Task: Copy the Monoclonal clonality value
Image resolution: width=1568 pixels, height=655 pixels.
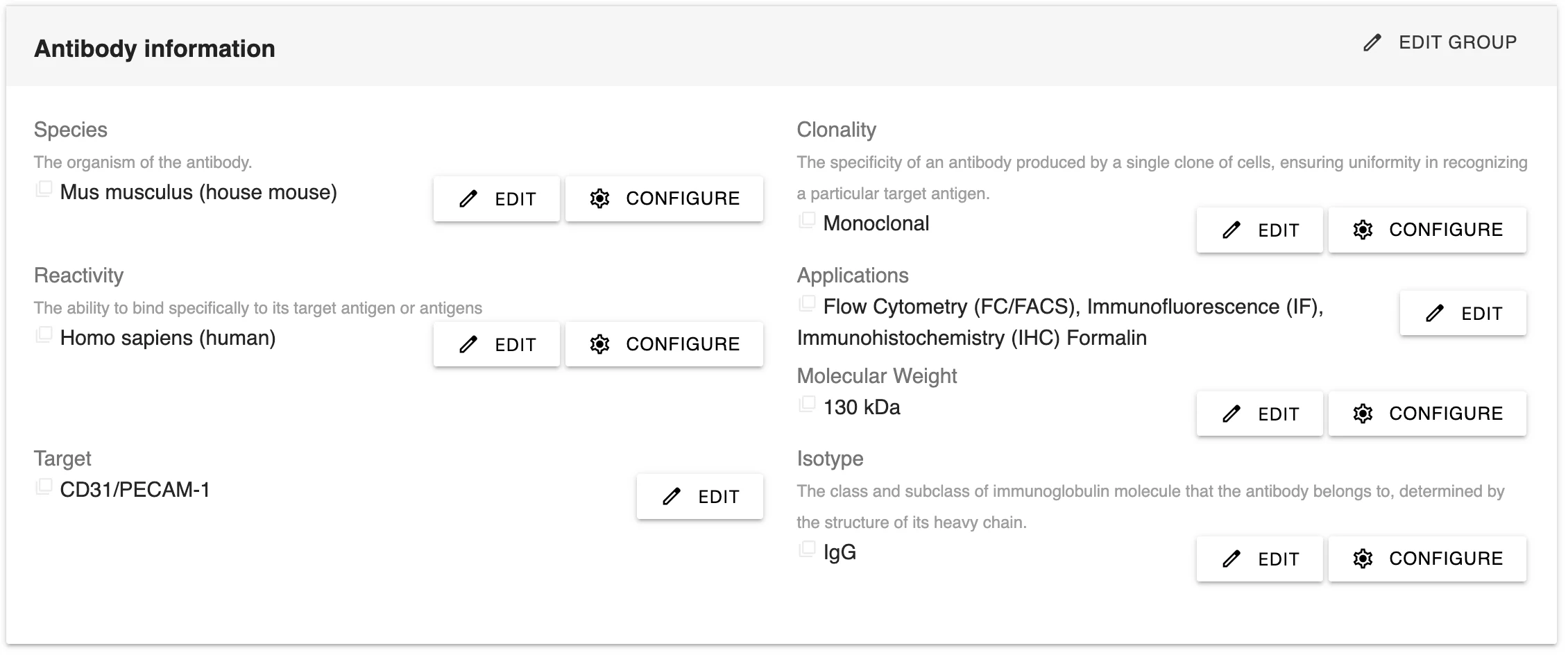Action: 807,221
